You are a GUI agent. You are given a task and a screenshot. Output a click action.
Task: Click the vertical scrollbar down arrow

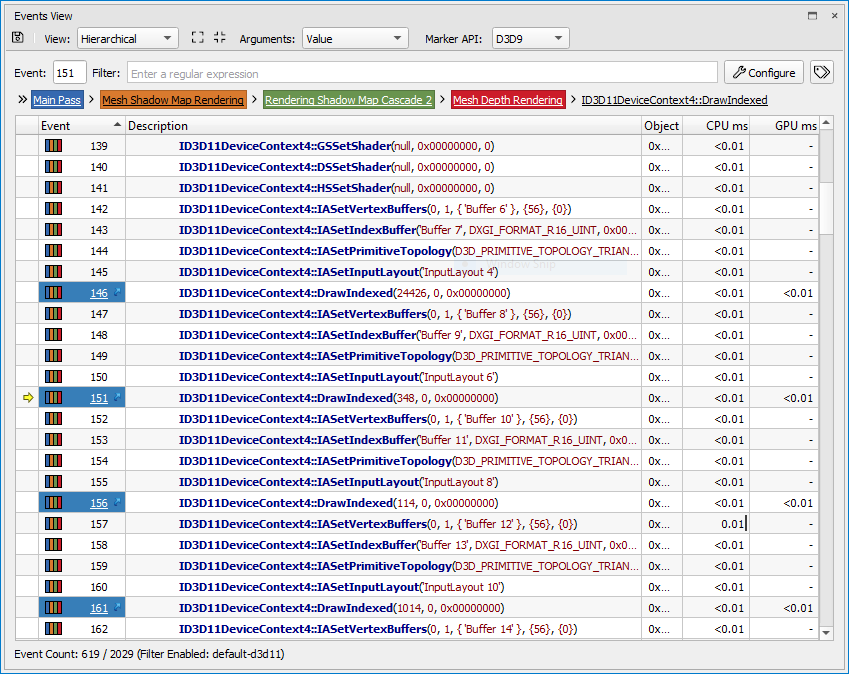[x=826, y=632]
